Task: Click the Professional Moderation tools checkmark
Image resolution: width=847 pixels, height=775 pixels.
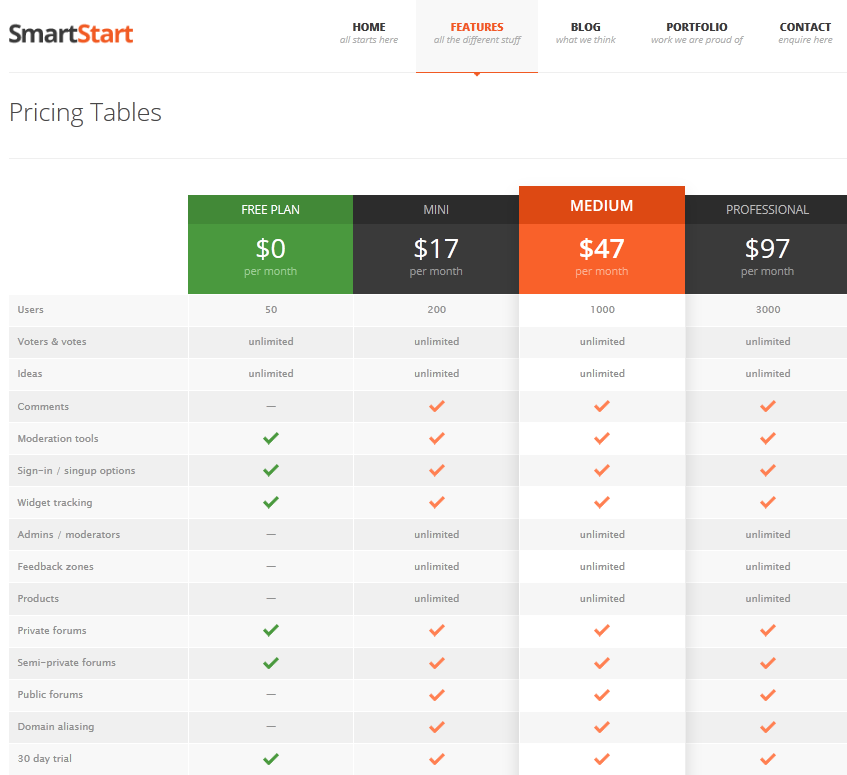Action: tap(768, 439)
